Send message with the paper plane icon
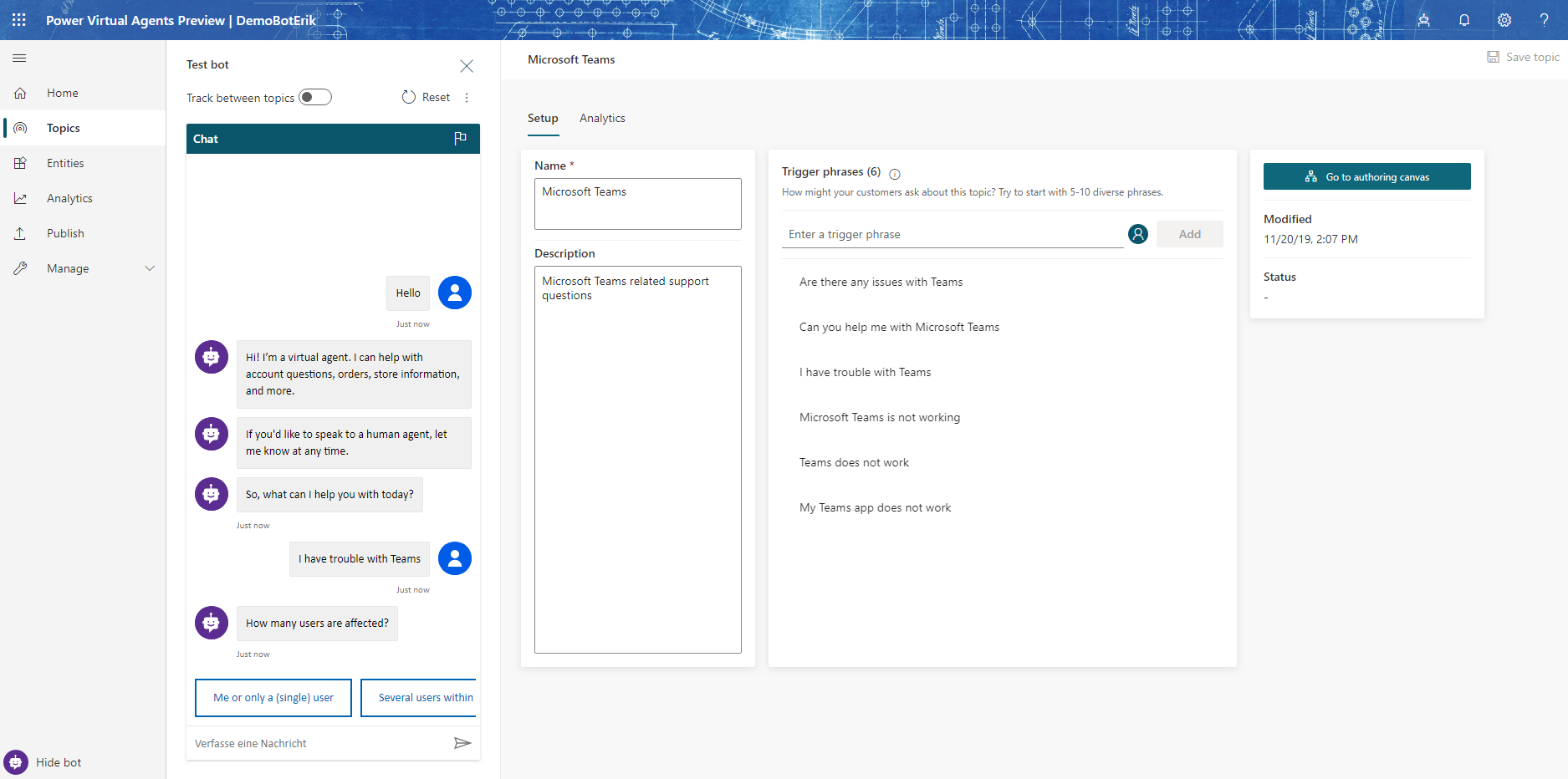1568x779 pixels. 462,743
